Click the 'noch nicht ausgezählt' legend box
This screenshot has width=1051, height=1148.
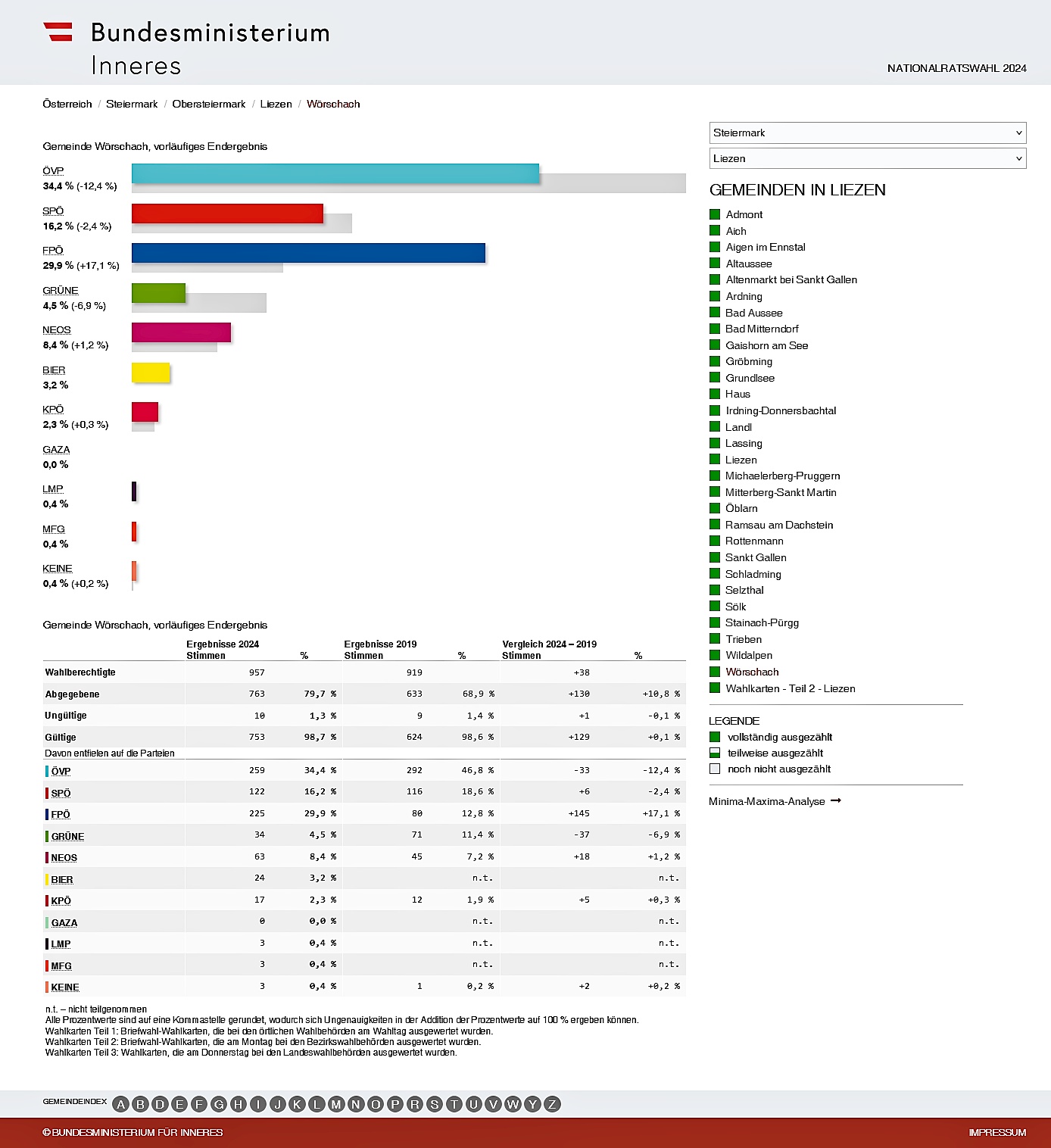(715, 769)
